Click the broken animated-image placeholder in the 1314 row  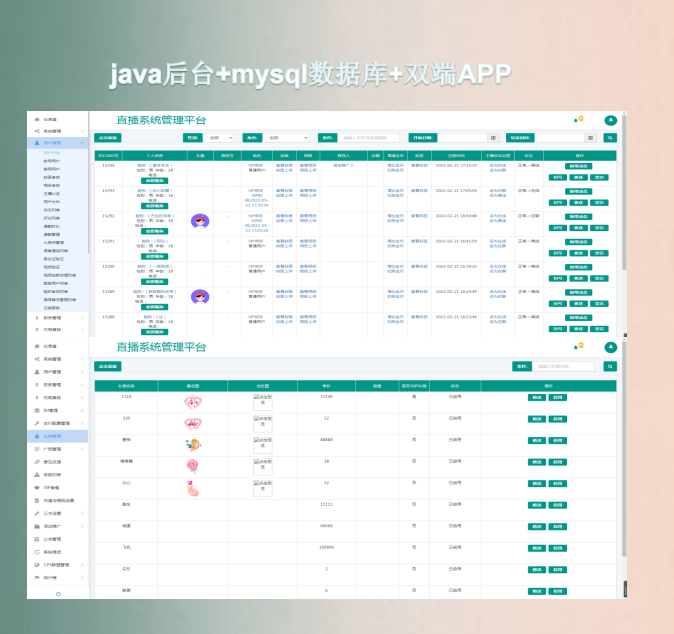click(x=263, y=402)
